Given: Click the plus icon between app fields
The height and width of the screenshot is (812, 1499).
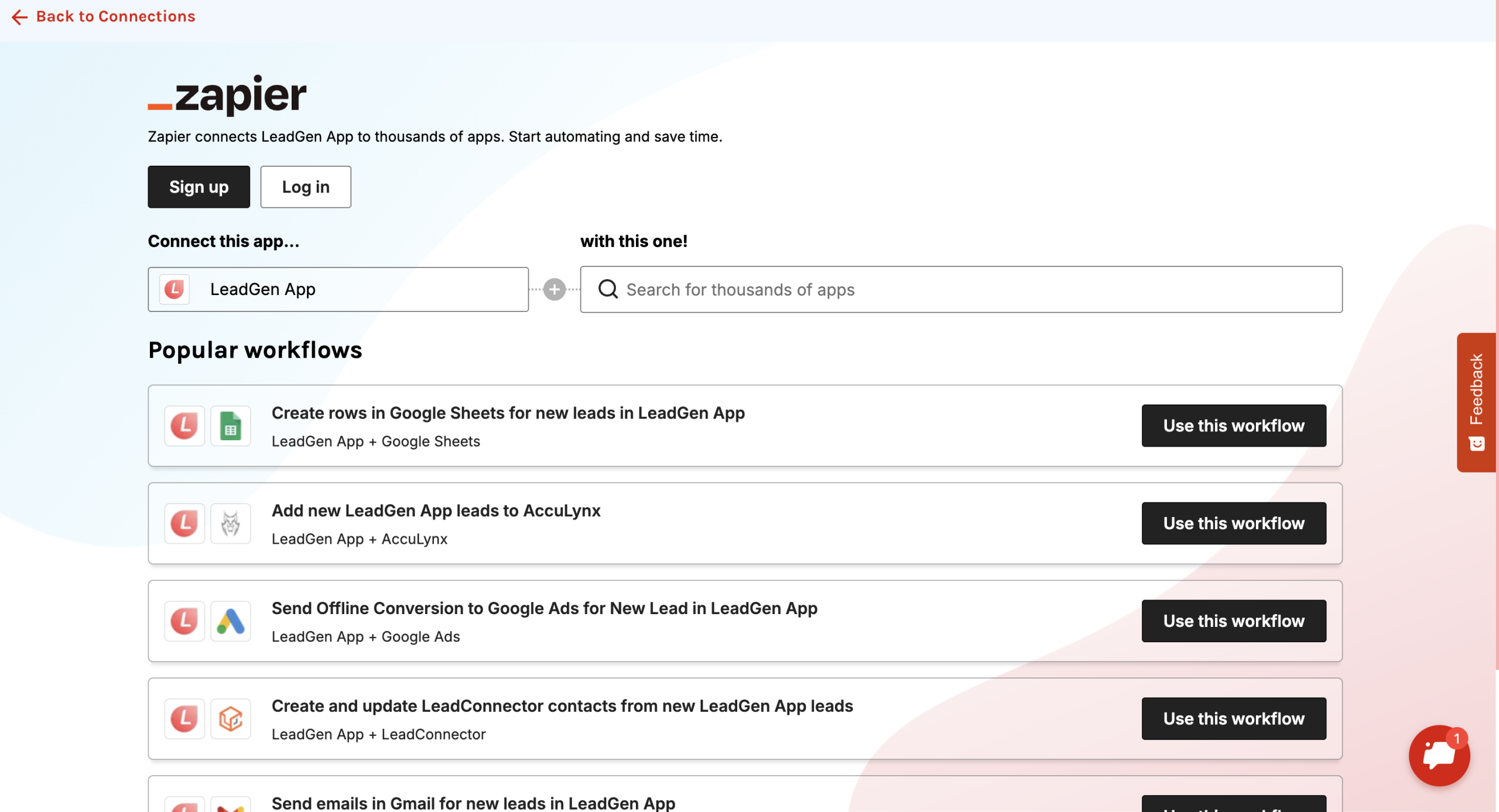Looking at the screenshot, I should [x=554, y=289].
